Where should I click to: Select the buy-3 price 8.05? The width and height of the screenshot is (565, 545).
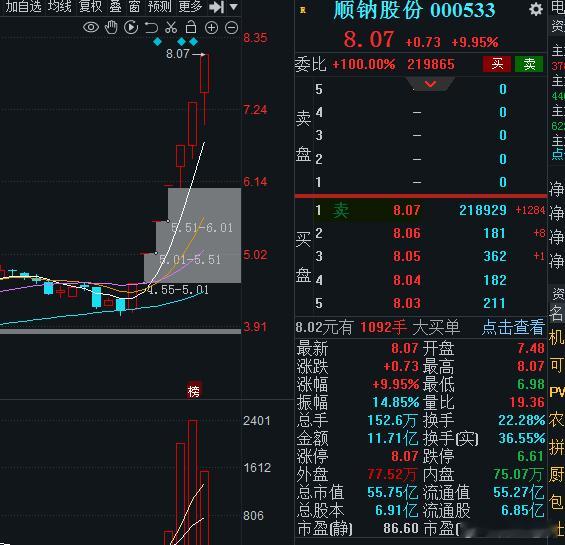coord(406,256)
